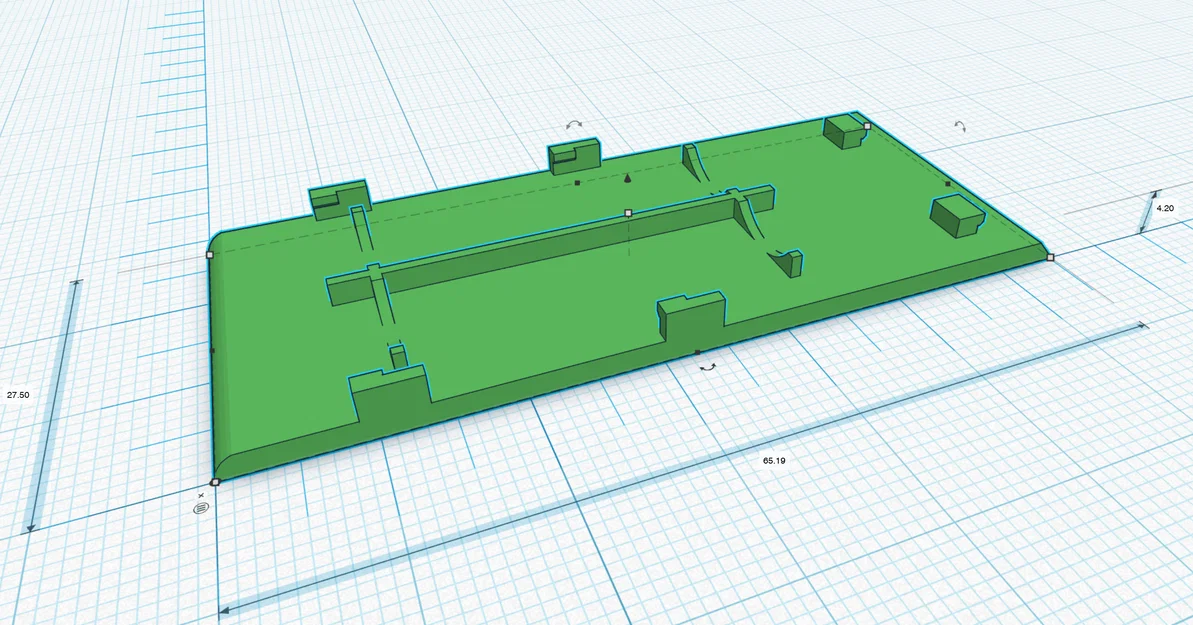Select black midpoint handle on right edge
Screen dimensions: 1193x625
point(947,183)
